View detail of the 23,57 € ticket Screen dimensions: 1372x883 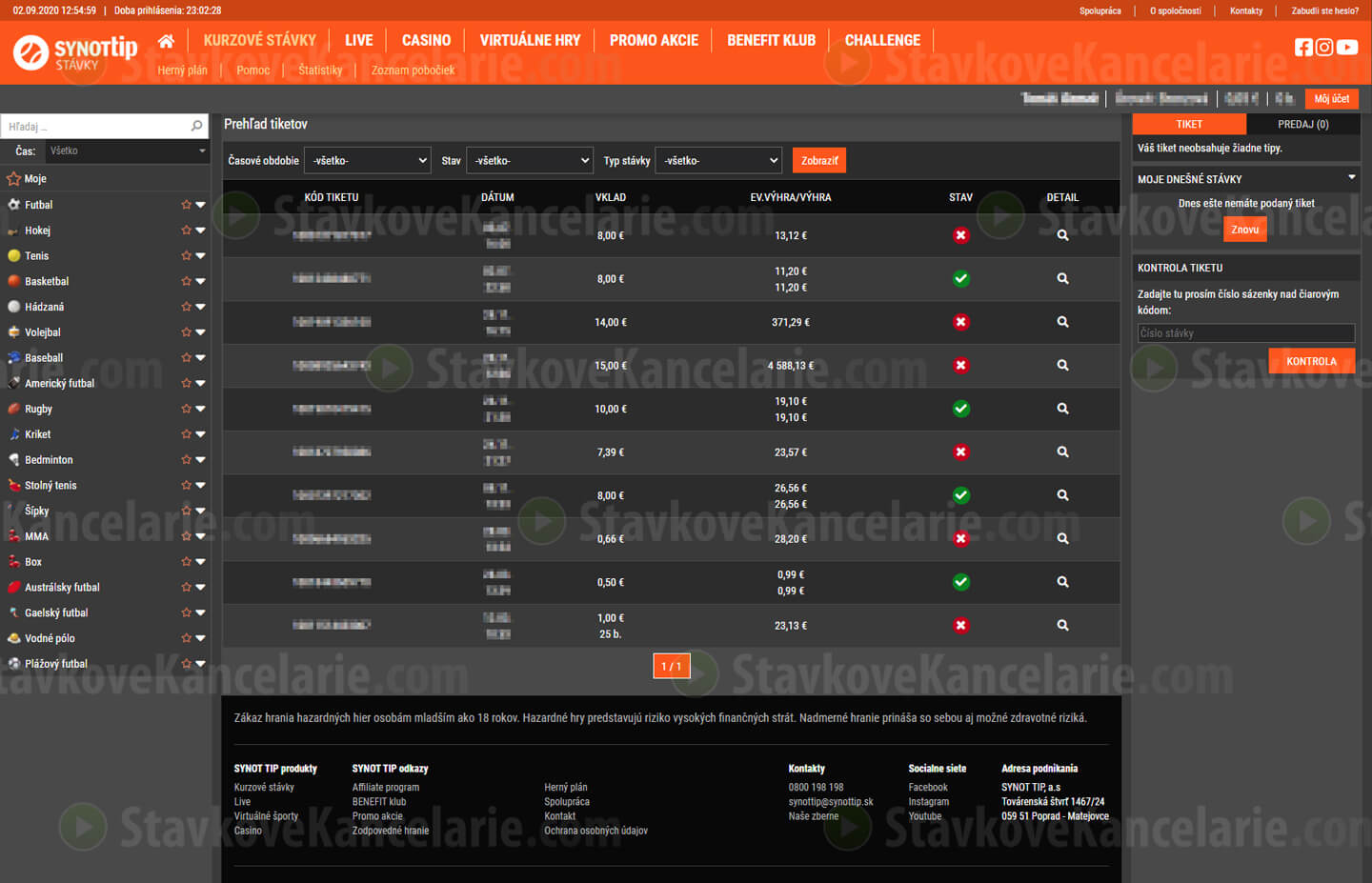[x=1062, y=452]
